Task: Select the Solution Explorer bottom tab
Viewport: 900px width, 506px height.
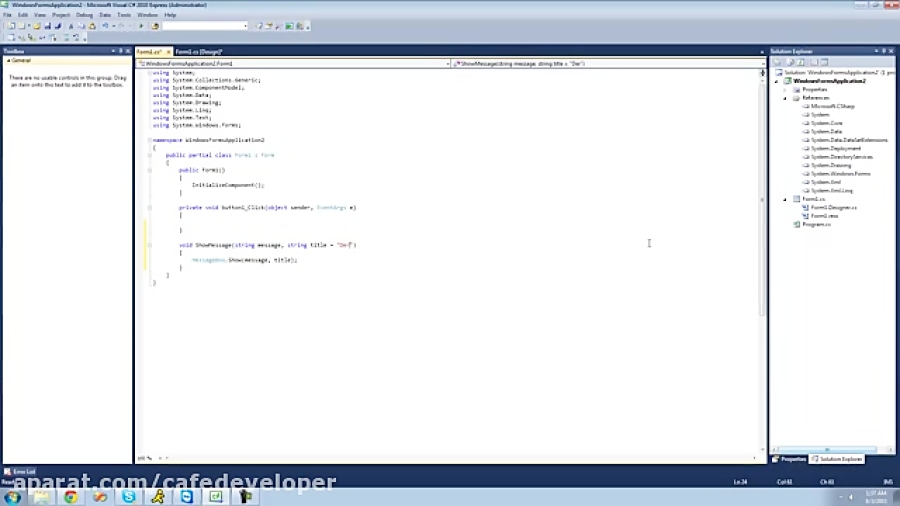Action: 837,459
